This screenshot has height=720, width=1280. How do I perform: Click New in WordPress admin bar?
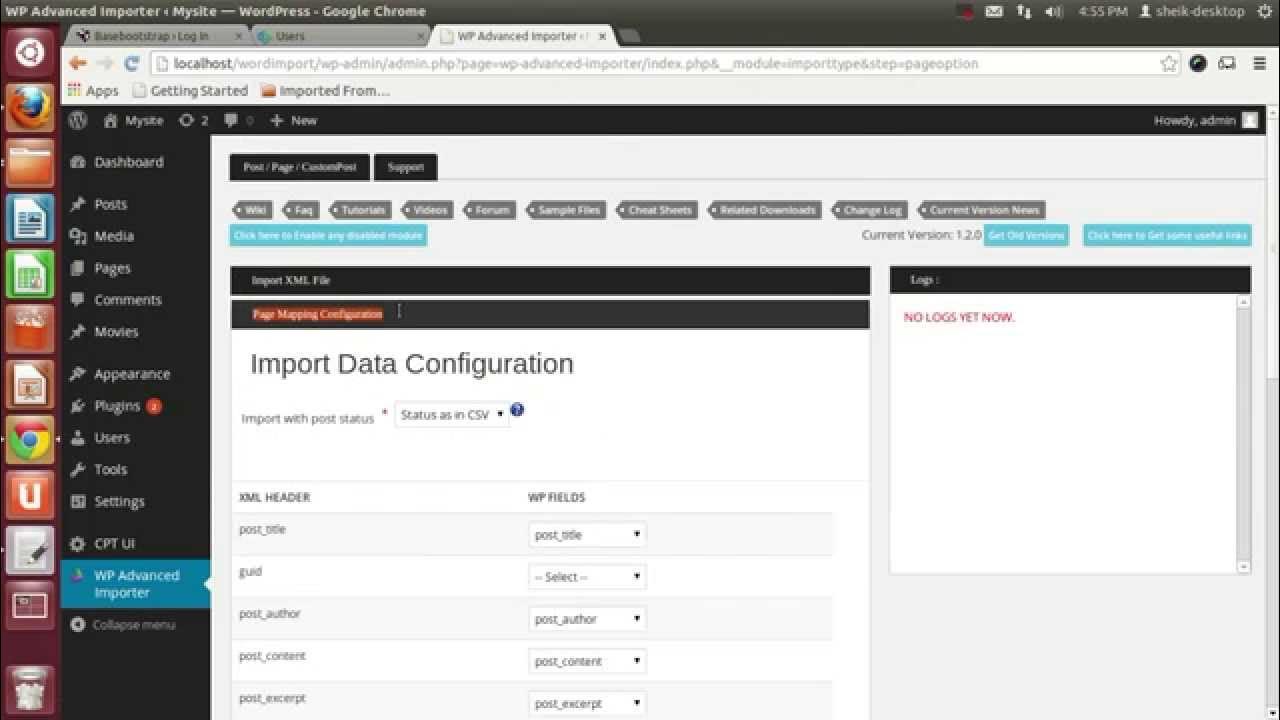pos(293,120)
